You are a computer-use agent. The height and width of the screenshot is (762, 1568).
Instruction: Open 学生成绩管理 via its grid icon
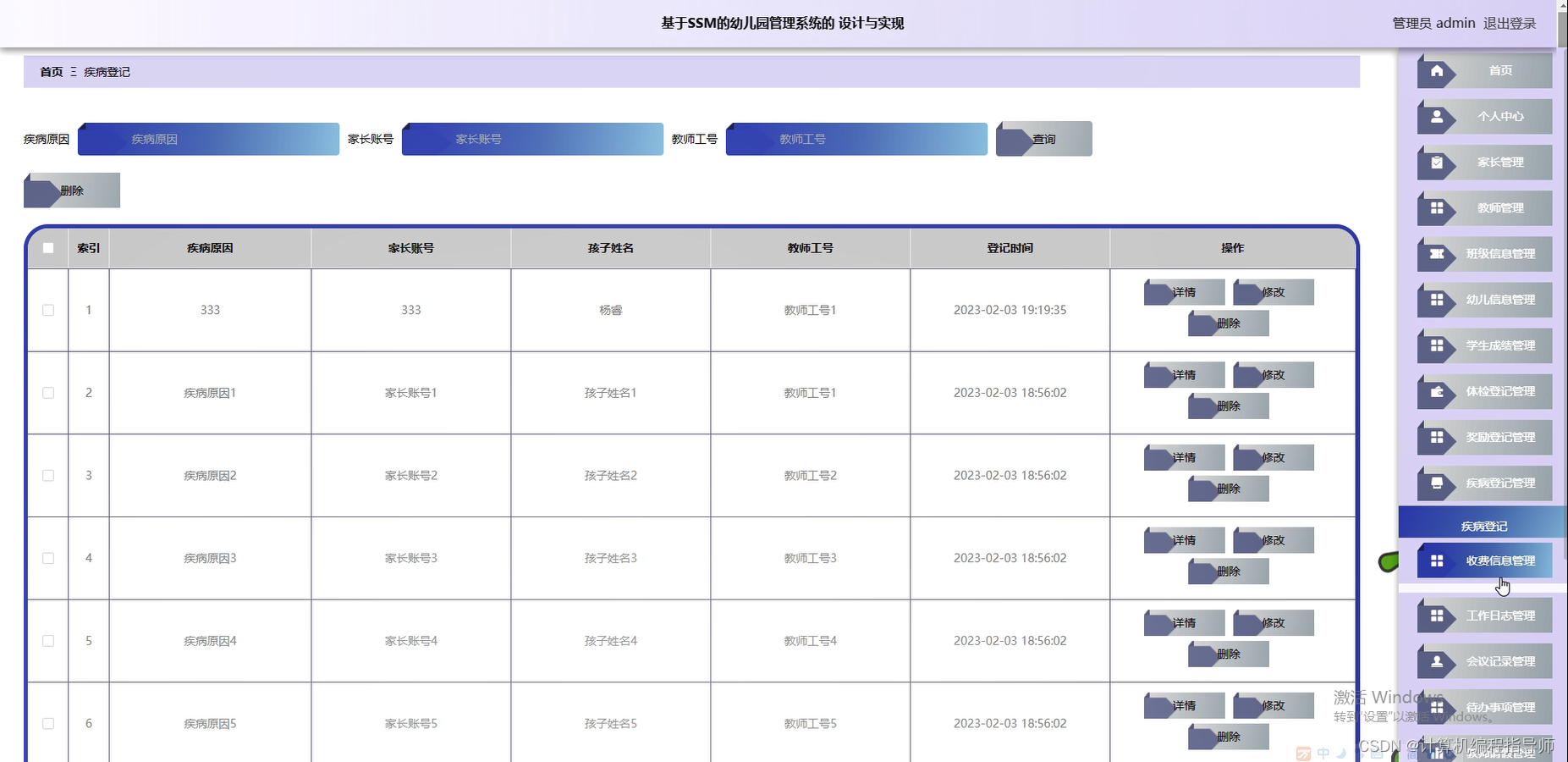tap(1437, 345)
